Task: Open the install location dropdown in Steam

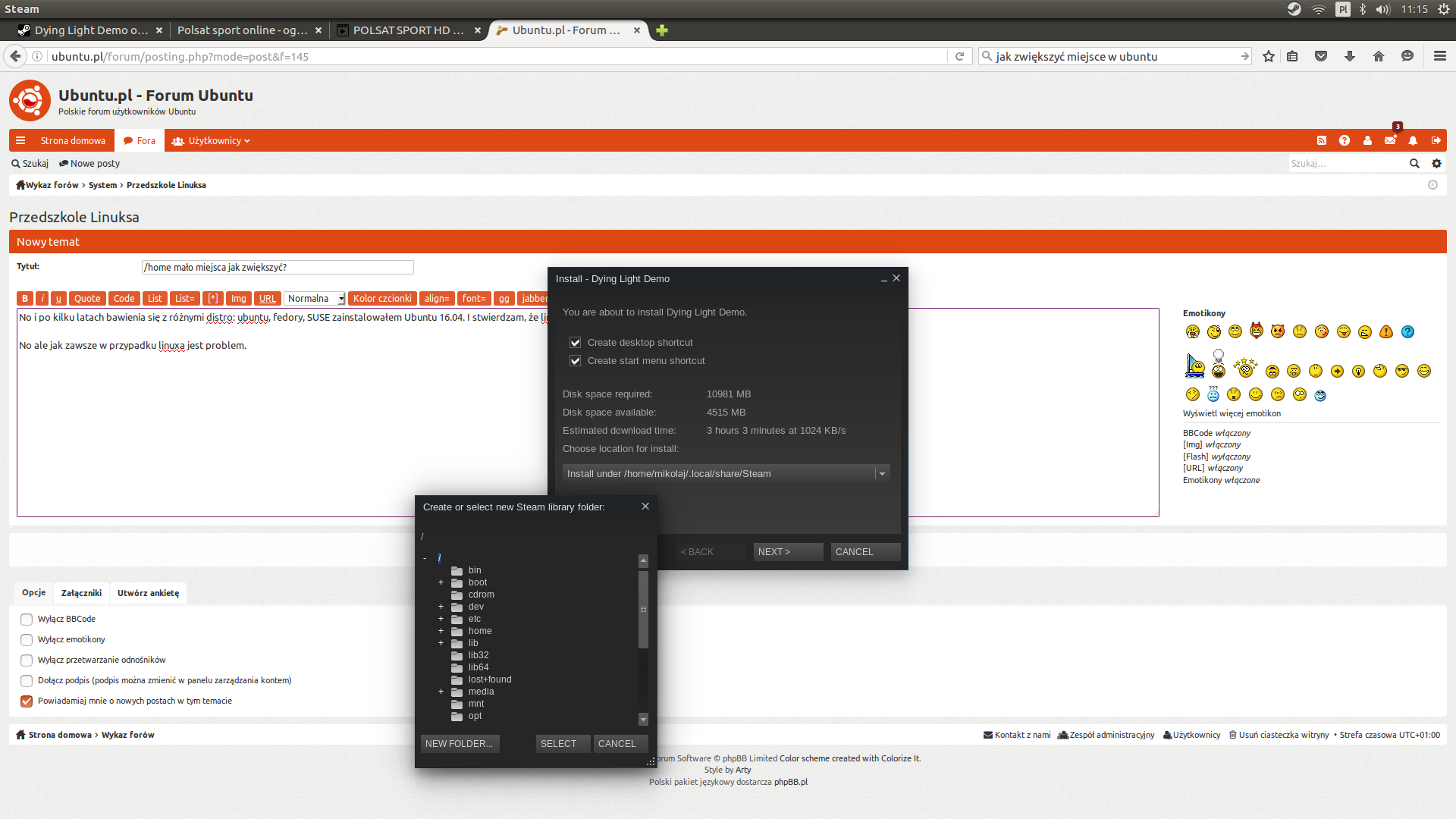Action: (x=726, y=473)
